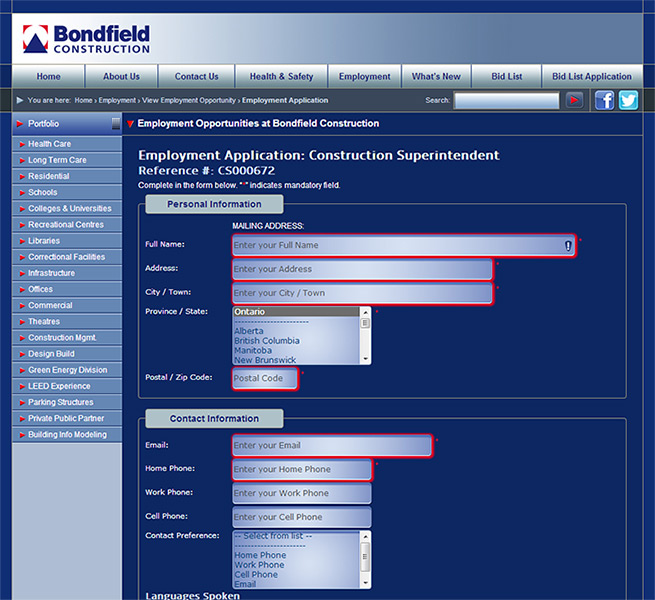Open the Employment menu tab
This screenshot has height=600, width=655.
click(x=365, y=76)
